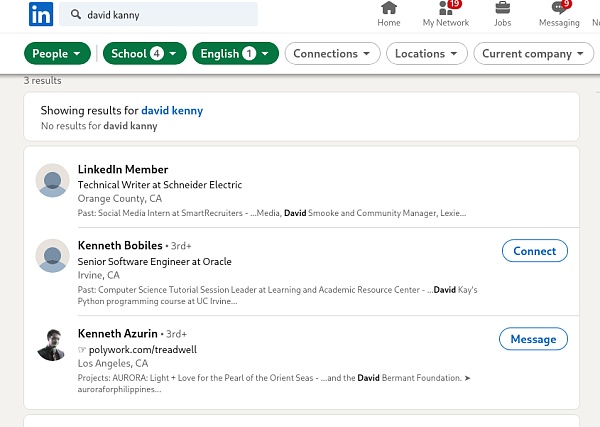This screenshot has width=600, height=427.
Task: Open the Current company filter
Action: [533, 54]
